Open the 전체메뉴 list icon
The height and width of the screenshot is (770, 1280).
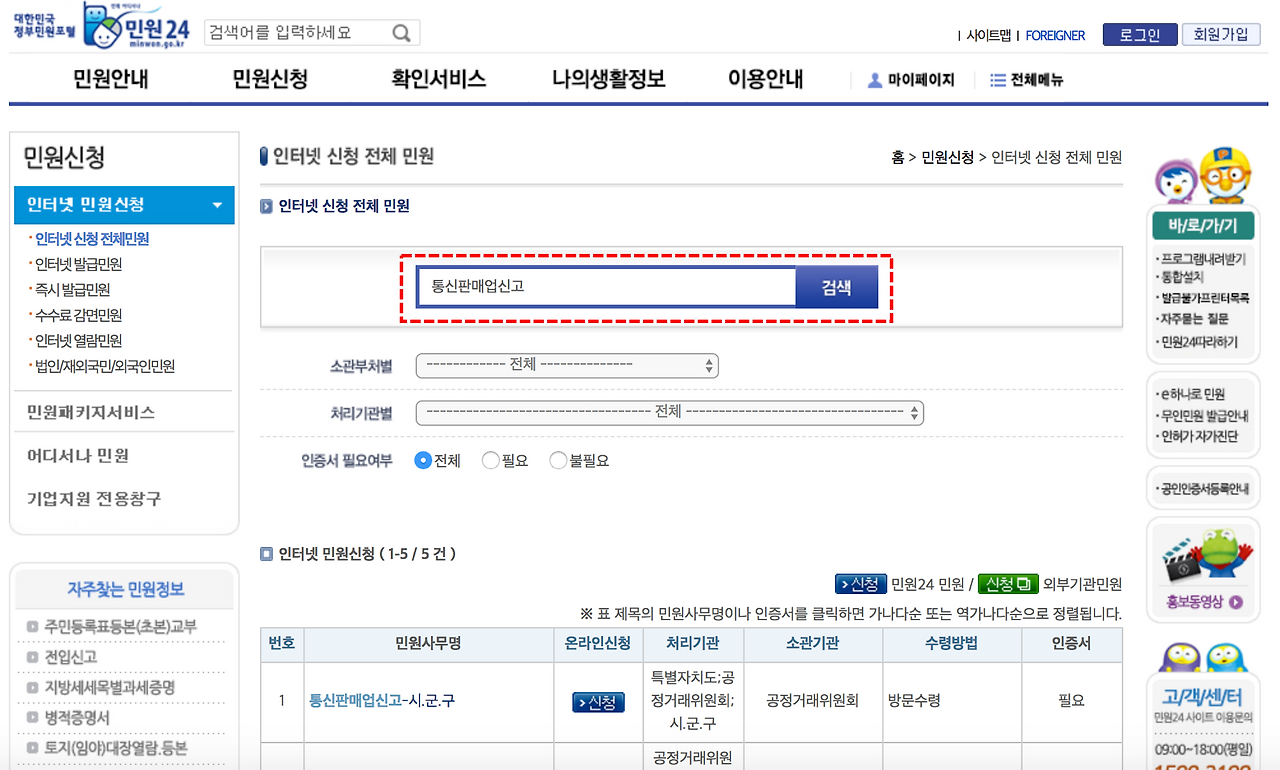(x=997, y=80)
